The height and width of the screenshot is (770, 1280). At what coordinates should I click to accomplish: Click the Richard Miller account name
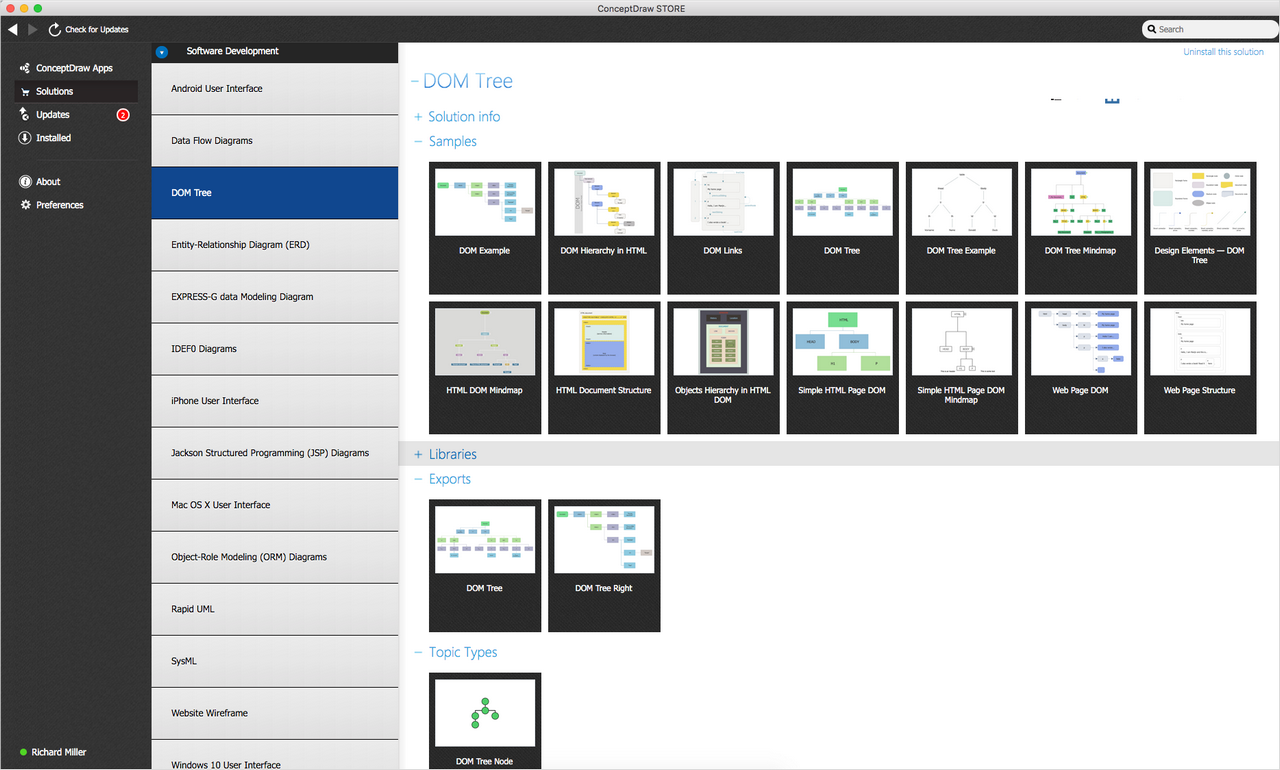tap(58, 752)
